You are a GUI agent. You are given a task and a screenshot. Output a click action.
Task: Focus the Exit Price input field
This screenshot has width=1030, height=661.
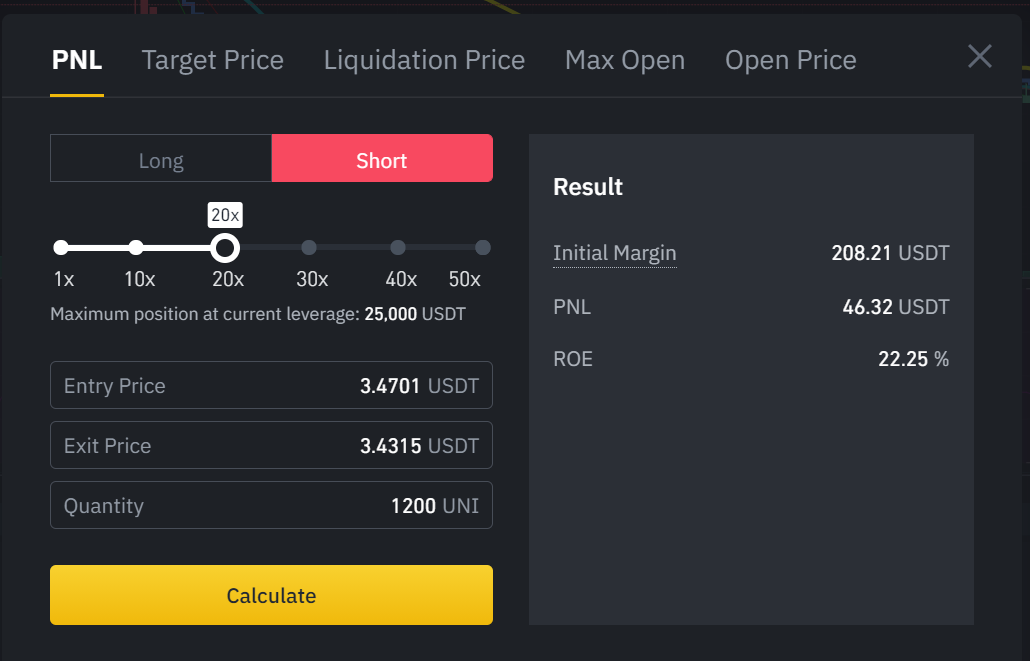click(x=271, y=445)
